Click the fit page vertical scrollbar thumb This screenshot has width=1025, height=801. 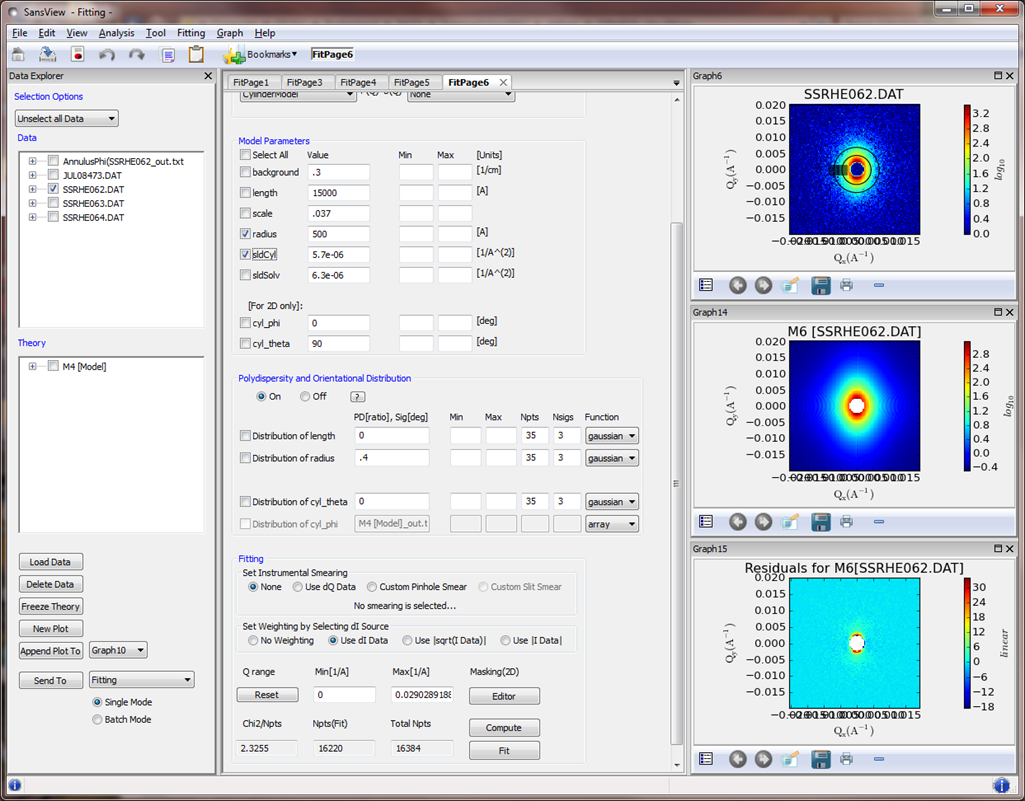677,483
